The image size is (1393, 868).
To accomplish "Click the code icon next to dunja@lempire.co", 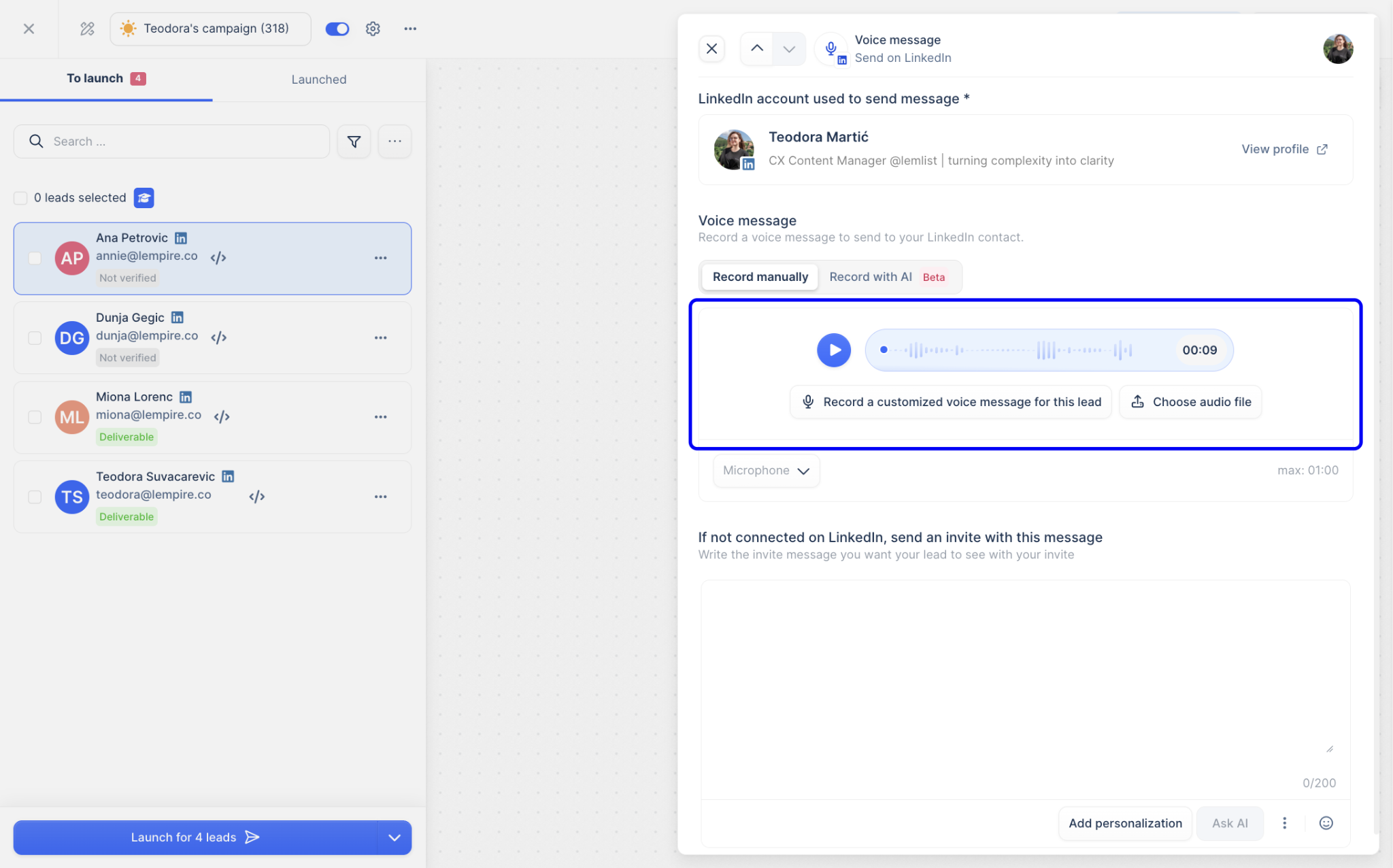I will (x=218, y=337).
